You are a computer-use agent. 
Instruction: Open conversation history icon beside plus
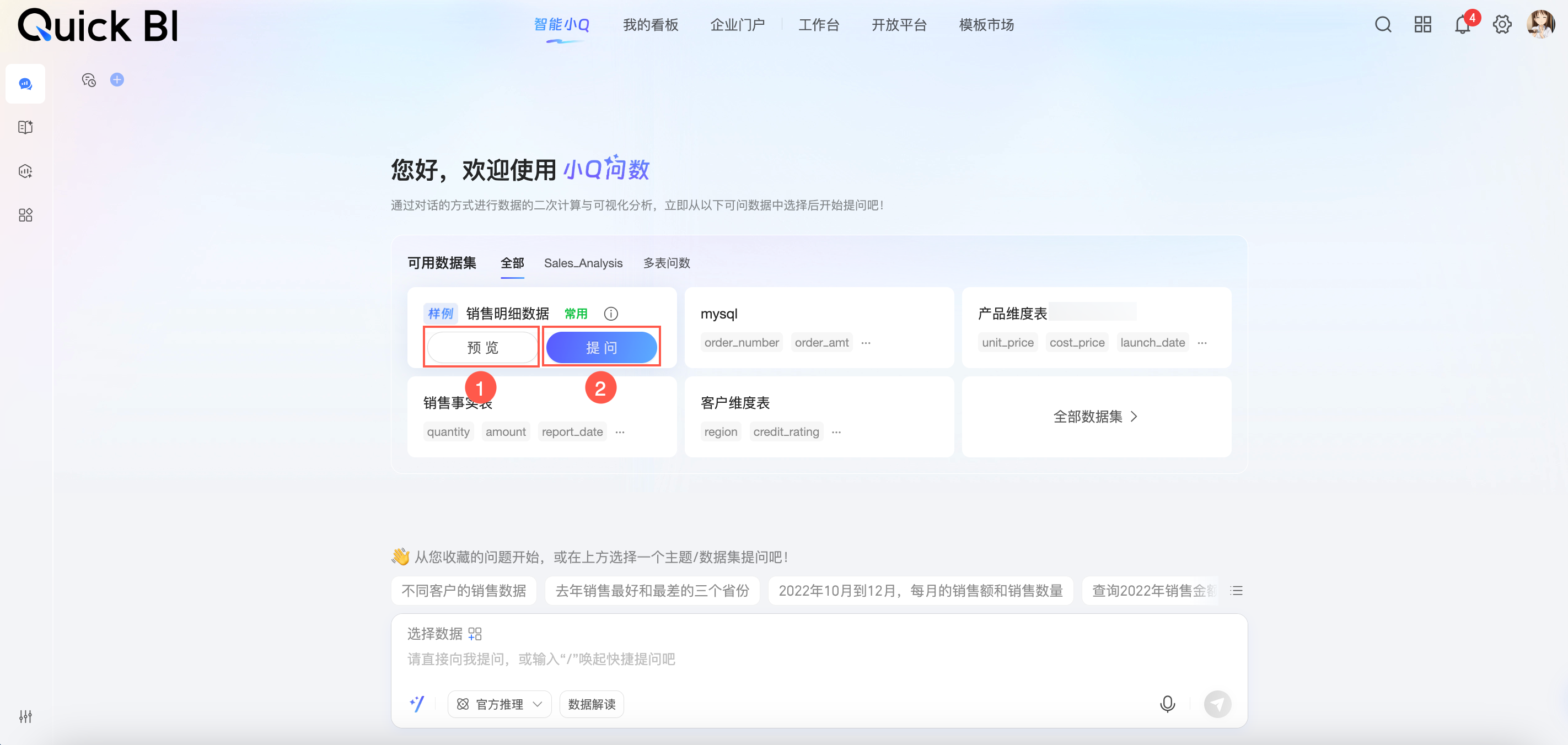[89, 80]
